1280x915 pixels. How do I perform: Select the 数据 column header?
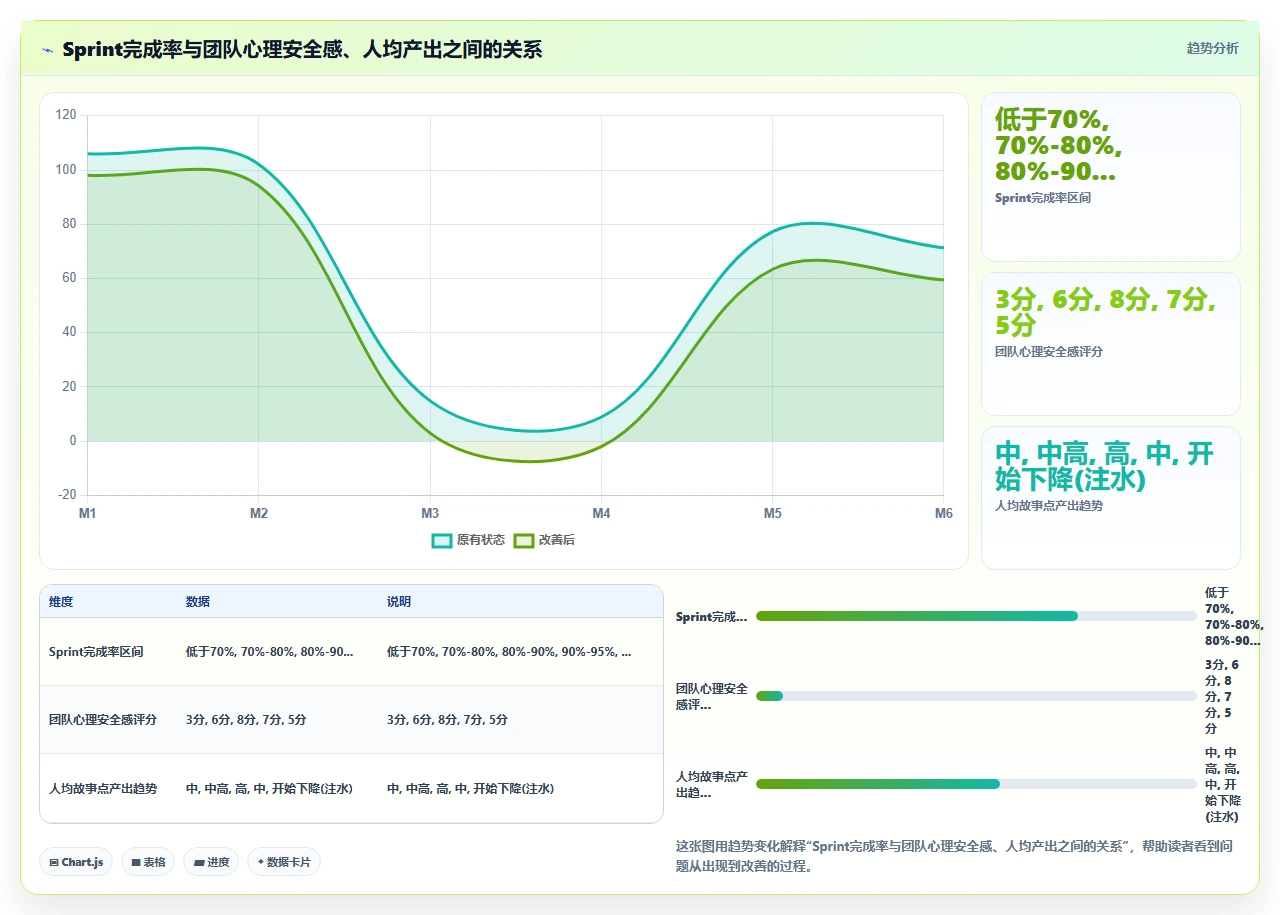coord(198,602)
